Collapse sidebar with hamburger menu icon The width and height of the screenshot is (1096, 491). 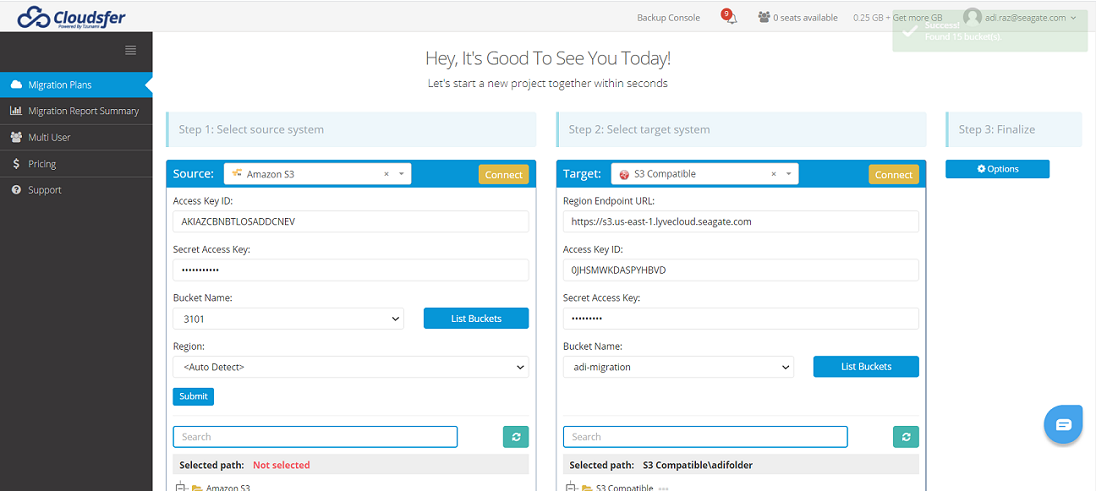[131, 50]
